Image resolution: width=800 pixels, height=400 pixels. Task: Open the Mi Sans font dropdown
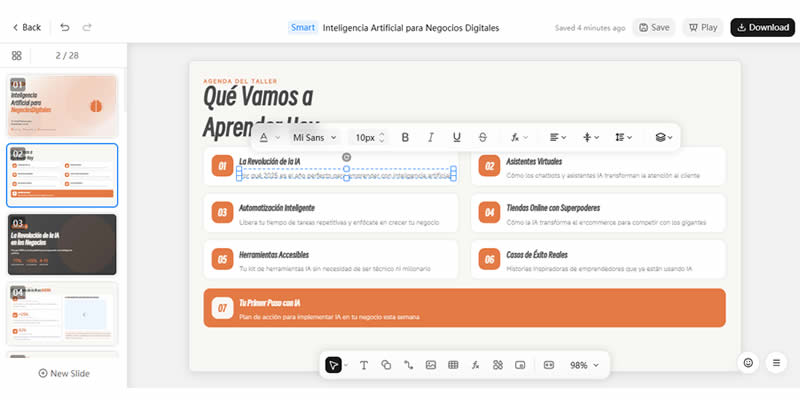314,137
